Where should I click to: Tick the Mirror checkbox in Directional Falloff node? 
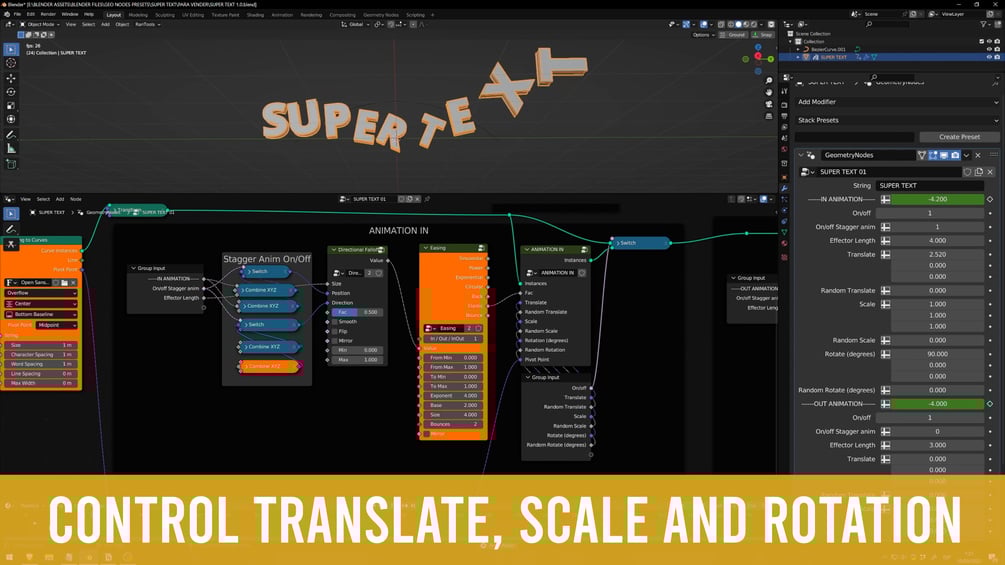335,341
